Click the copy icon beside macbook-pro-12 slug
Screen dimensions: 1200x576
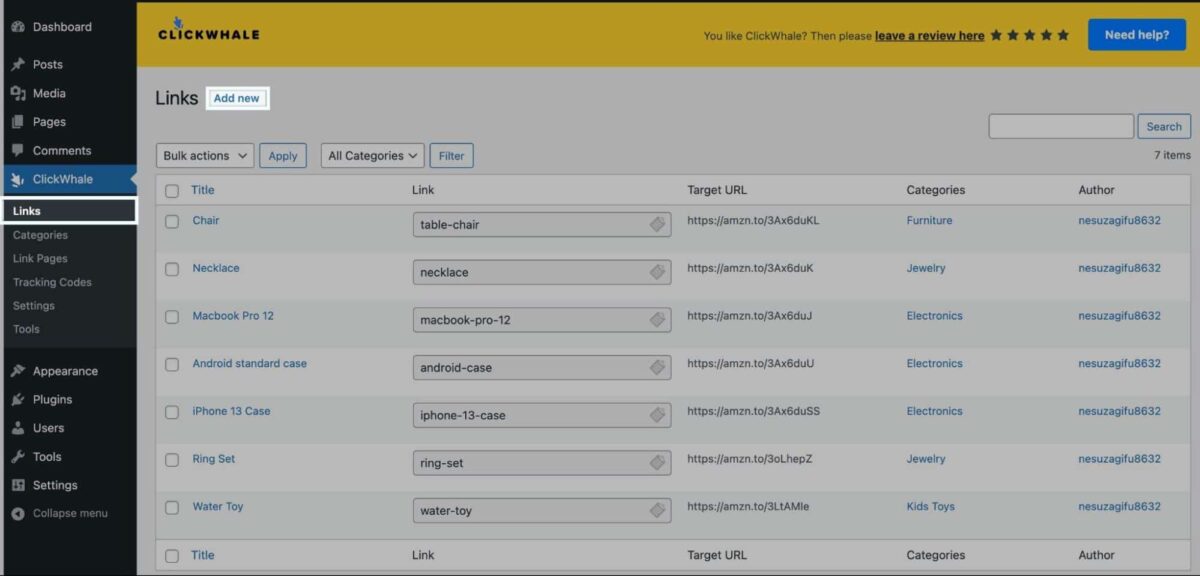pyautogui.click(x=657, y=320)
